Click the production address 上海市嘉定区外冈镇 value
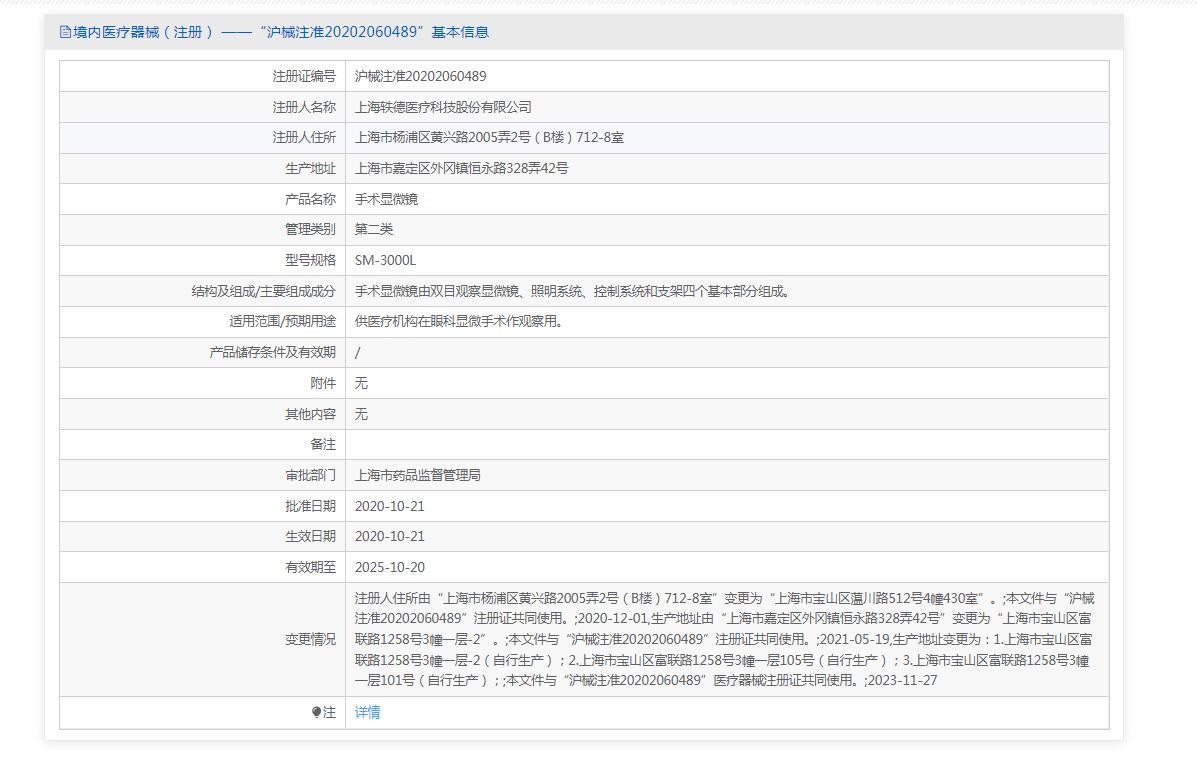Viewport: 1197px width, 761px height. coord(461,168)
